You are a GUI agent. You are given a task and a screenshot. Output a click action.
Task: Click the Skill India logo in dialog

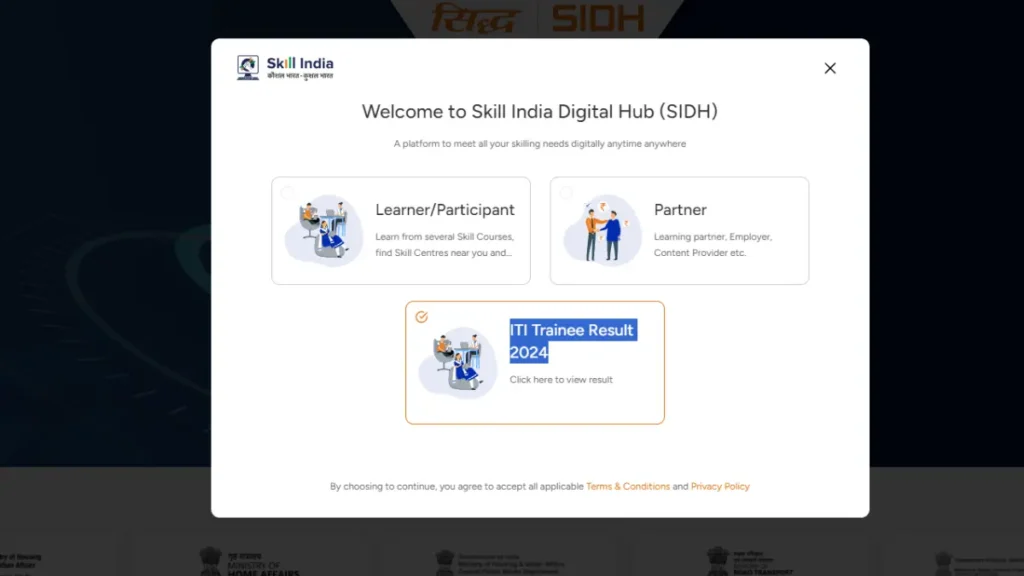coord(285,67)
